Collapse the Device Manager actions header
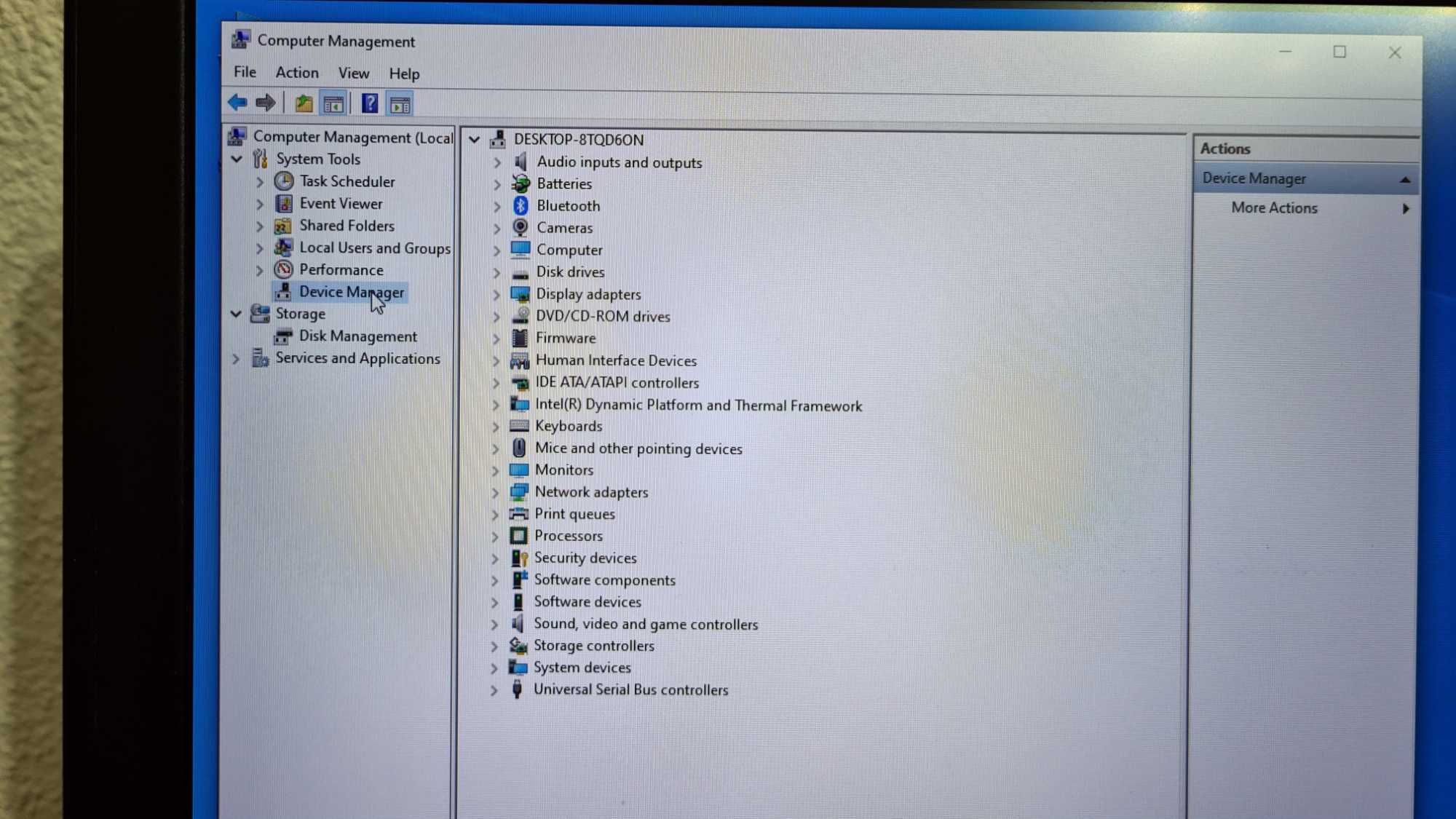 pyautogui.click(x=1405, y=179)
